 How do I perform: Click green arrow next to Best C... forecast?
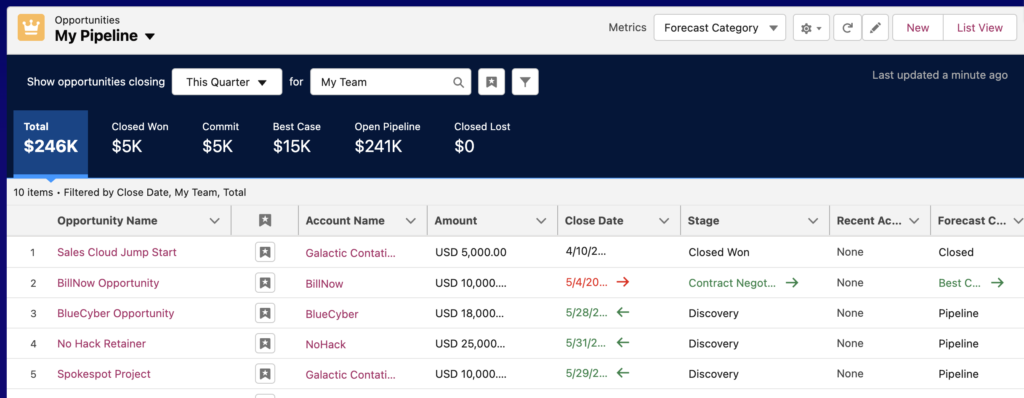(x=997, y=283)
